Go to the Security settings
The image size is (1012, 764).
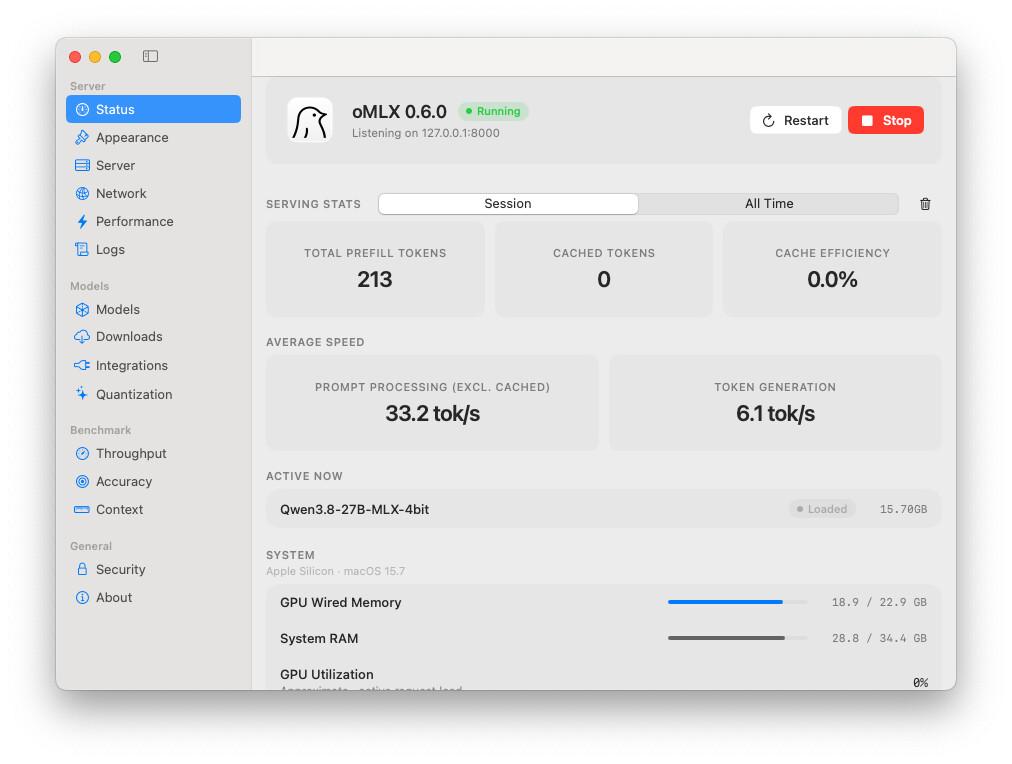tap(154, 569)
